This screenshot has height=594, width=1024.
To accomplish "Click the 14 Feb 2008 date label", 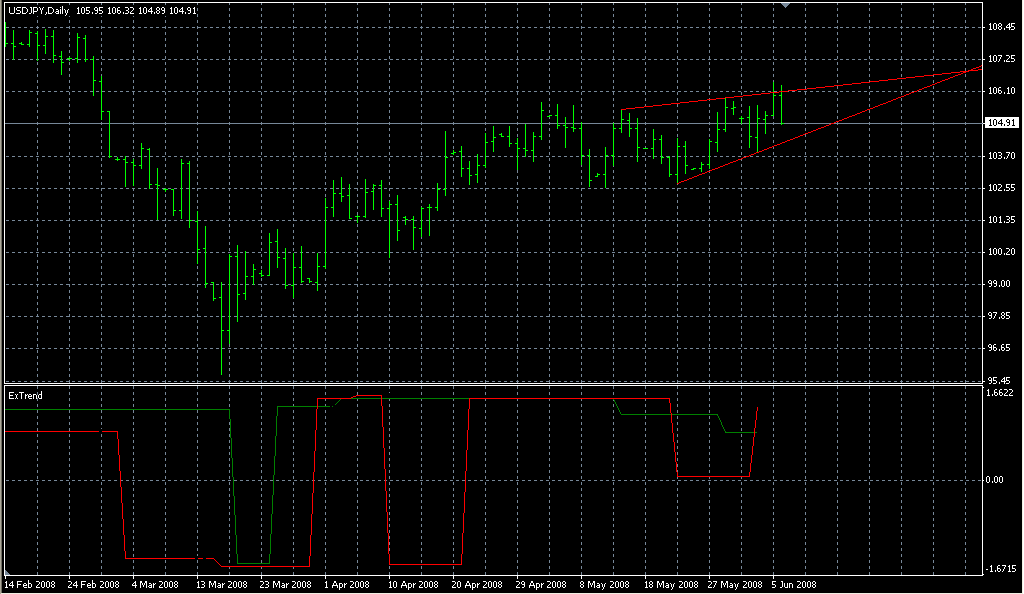I will [30, 584].
